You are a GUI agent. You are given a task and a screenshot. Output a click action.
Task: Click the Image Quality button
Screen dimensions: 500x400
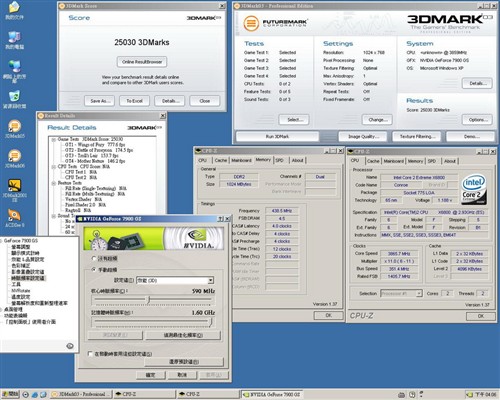point(363,136)
